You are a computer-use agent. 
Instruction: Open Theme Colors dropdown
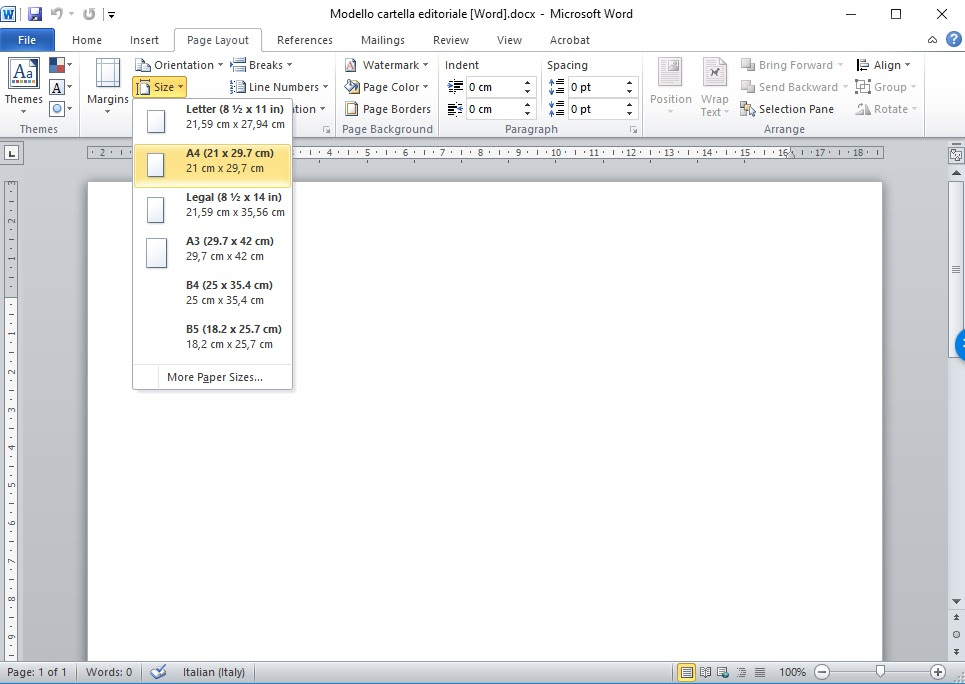coord(60,65)
